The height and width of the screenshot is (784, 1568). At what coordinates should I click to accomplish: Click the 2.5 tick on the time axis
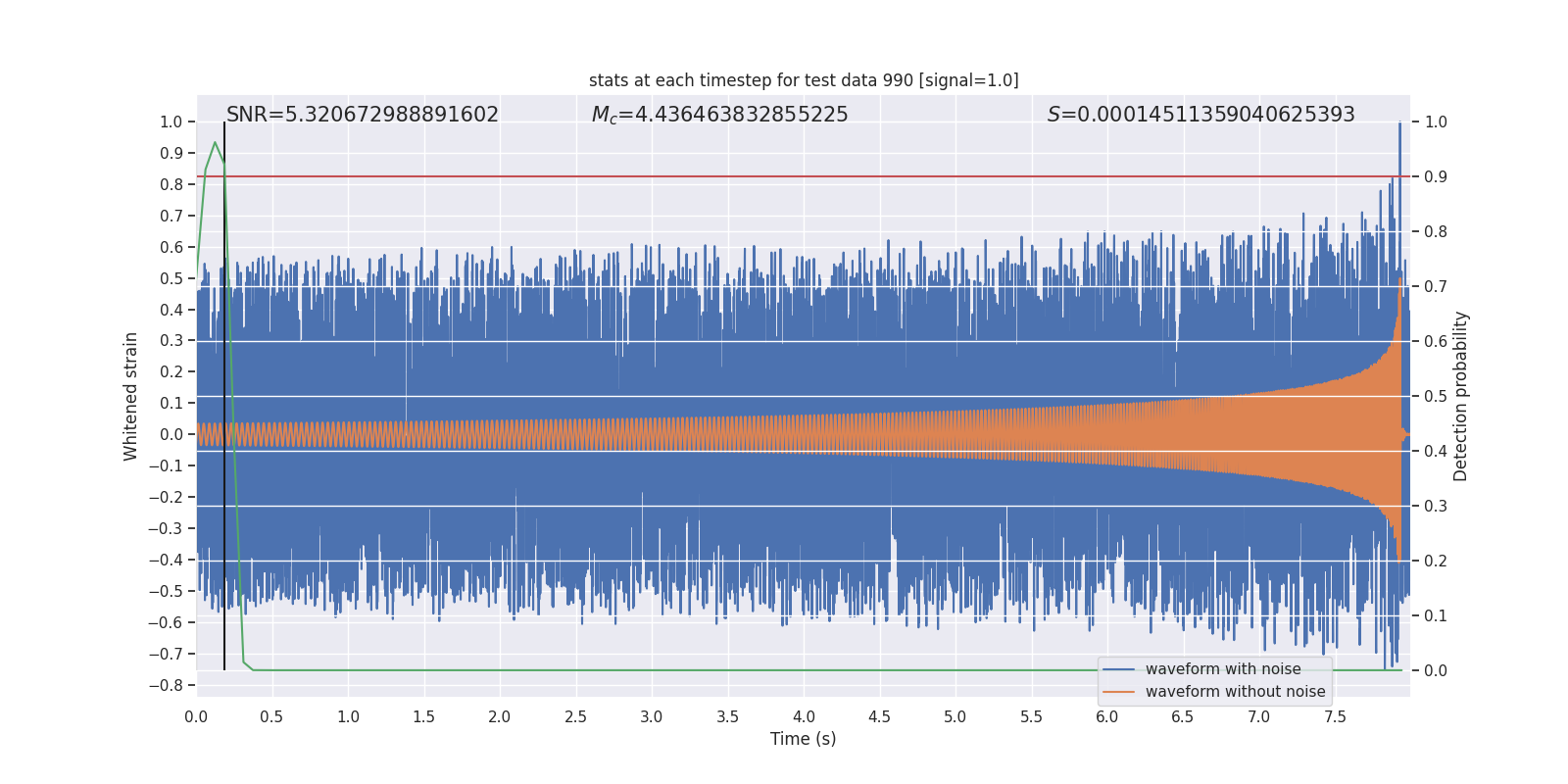click(575, 716)
